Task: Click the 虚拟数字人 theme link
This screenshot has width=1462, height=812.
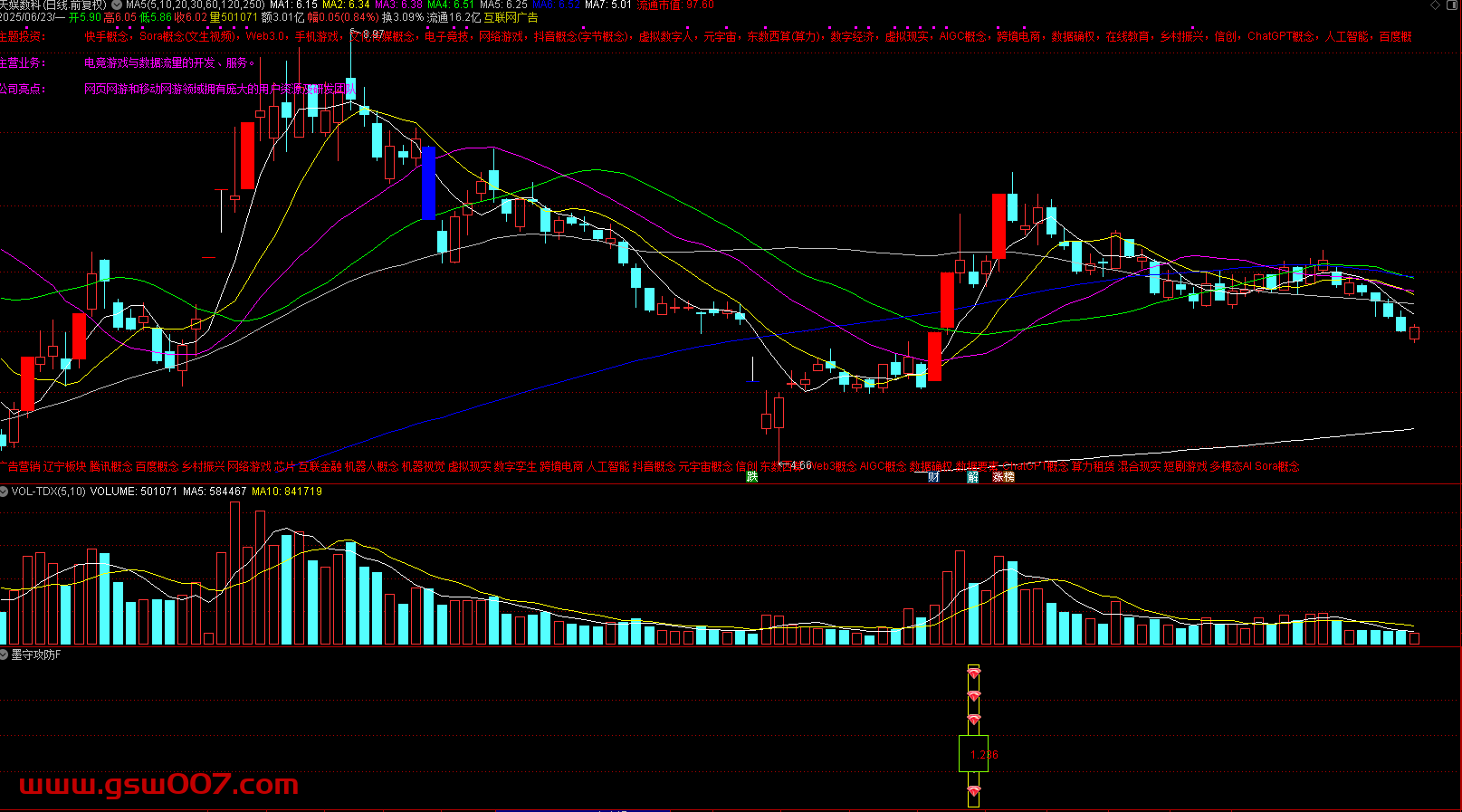Action: coord(665,37)
